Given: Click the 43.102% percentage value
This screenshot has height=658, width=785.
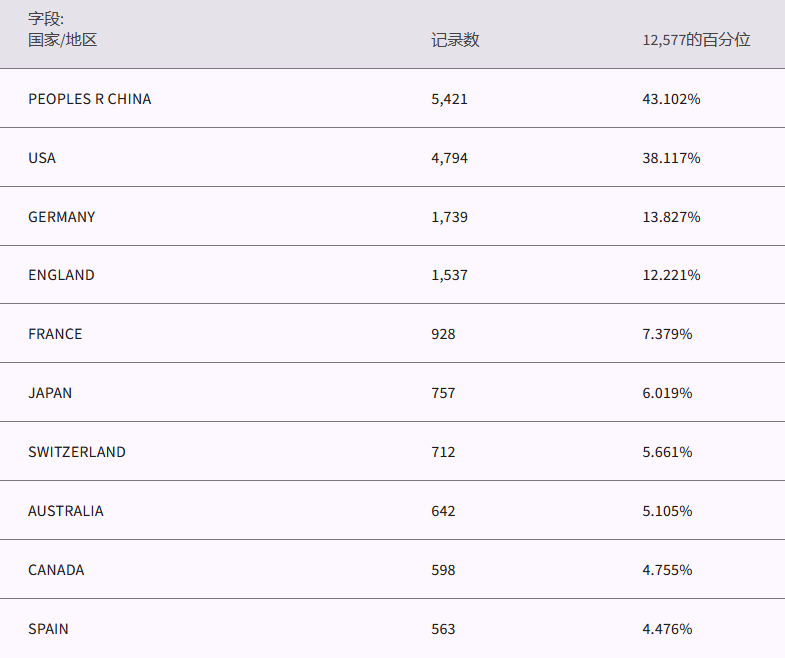Looking at the screenshot, I should (671, 99).
